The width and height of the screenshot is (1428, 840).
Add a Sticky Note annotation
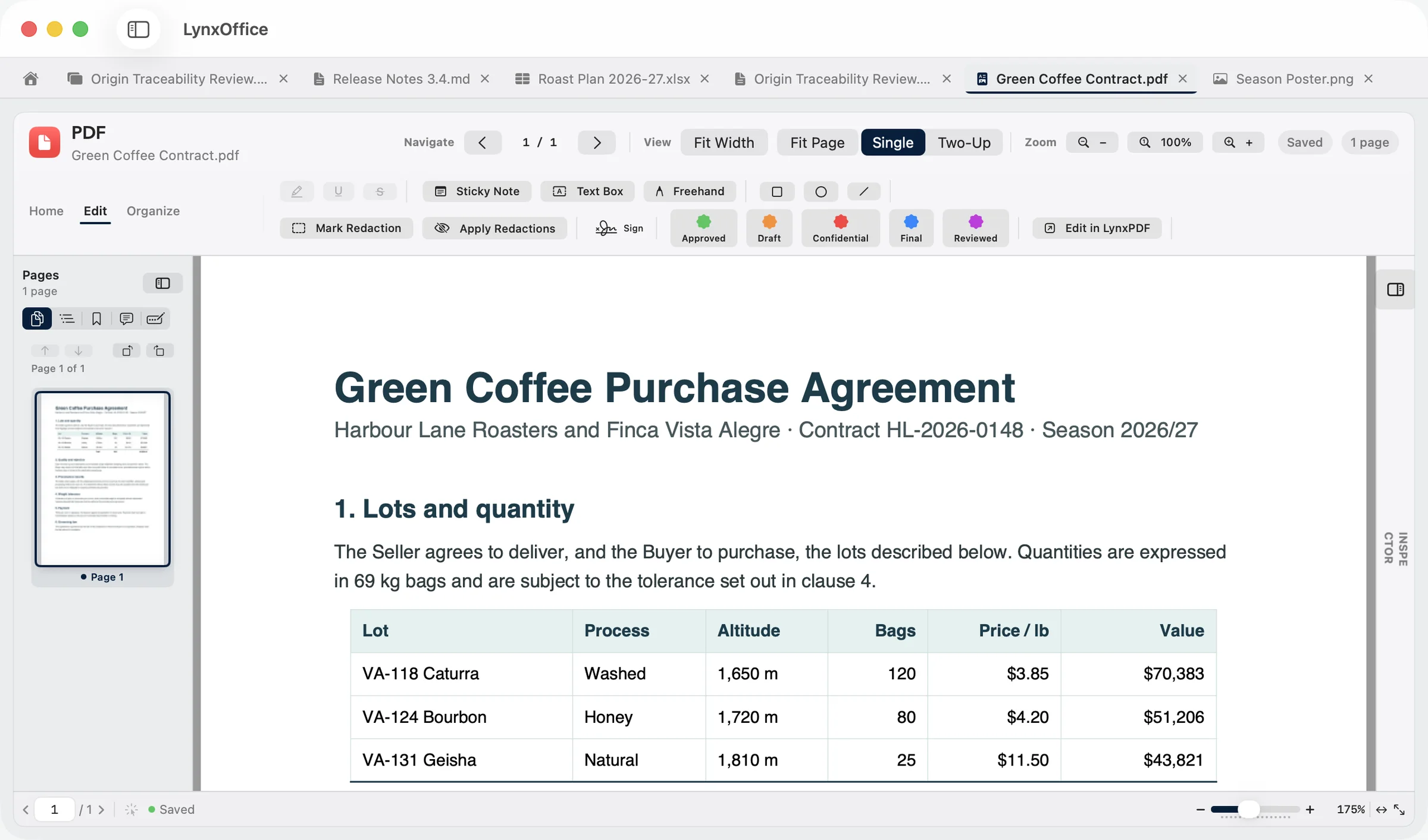477,191
